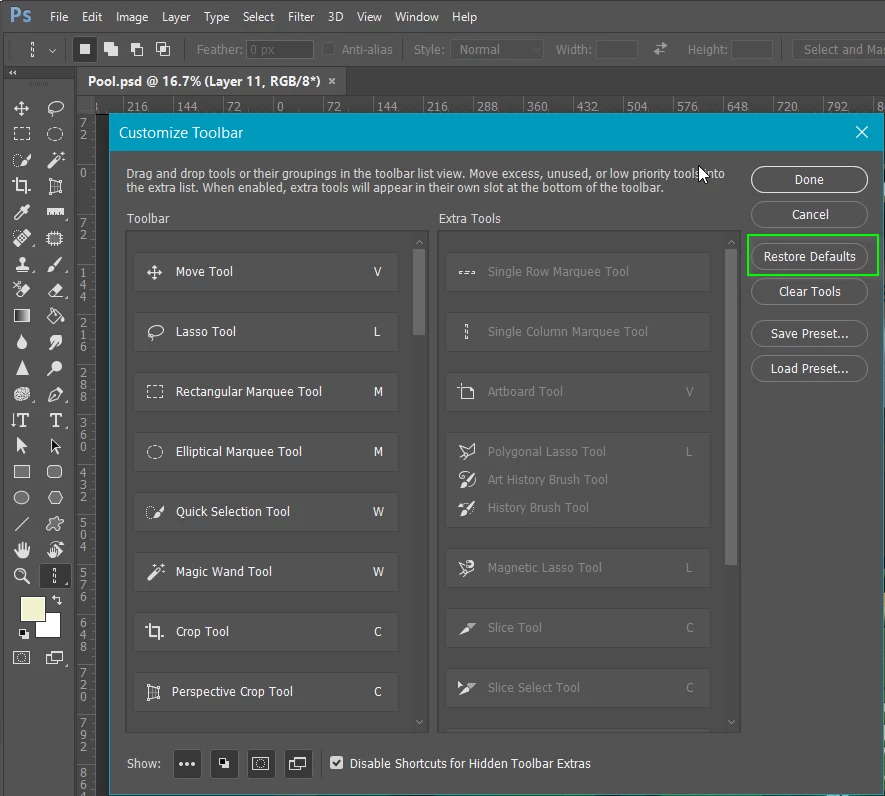Pick the Pen tool

(x=55, y=394)
